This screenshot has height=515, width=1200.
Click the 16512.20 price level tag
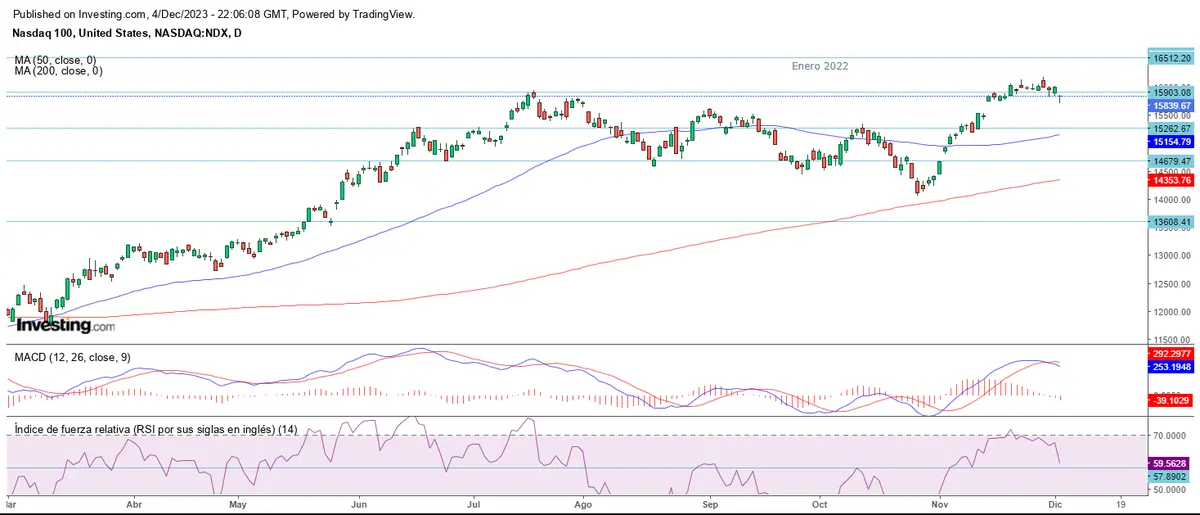(1171, 59)
